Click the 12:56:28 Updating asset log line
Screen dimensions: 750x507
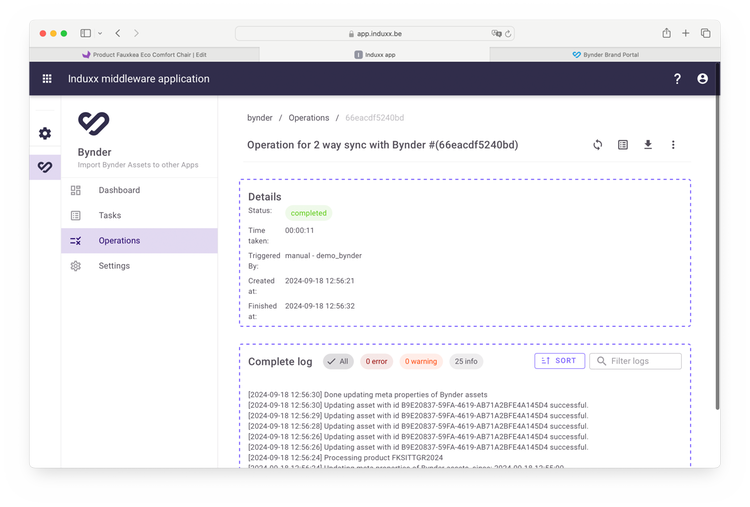418,426
